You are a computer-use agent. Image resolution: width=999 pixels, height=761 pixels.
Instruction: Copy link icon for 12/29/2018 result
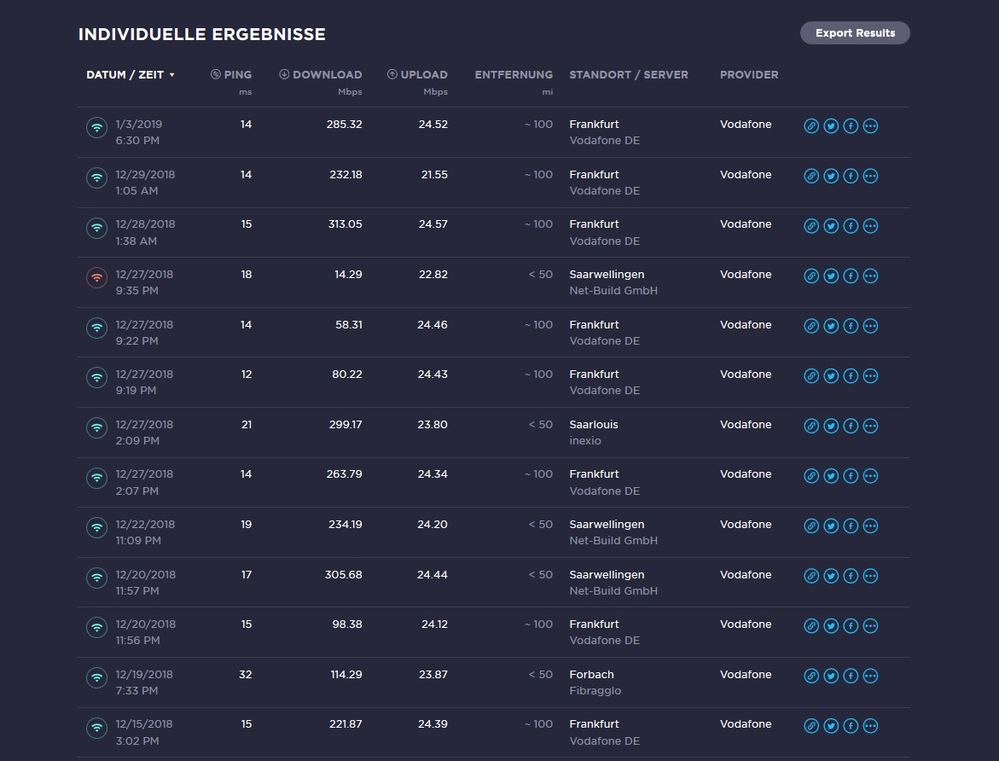pyautogui.click(x=811, y=176)
